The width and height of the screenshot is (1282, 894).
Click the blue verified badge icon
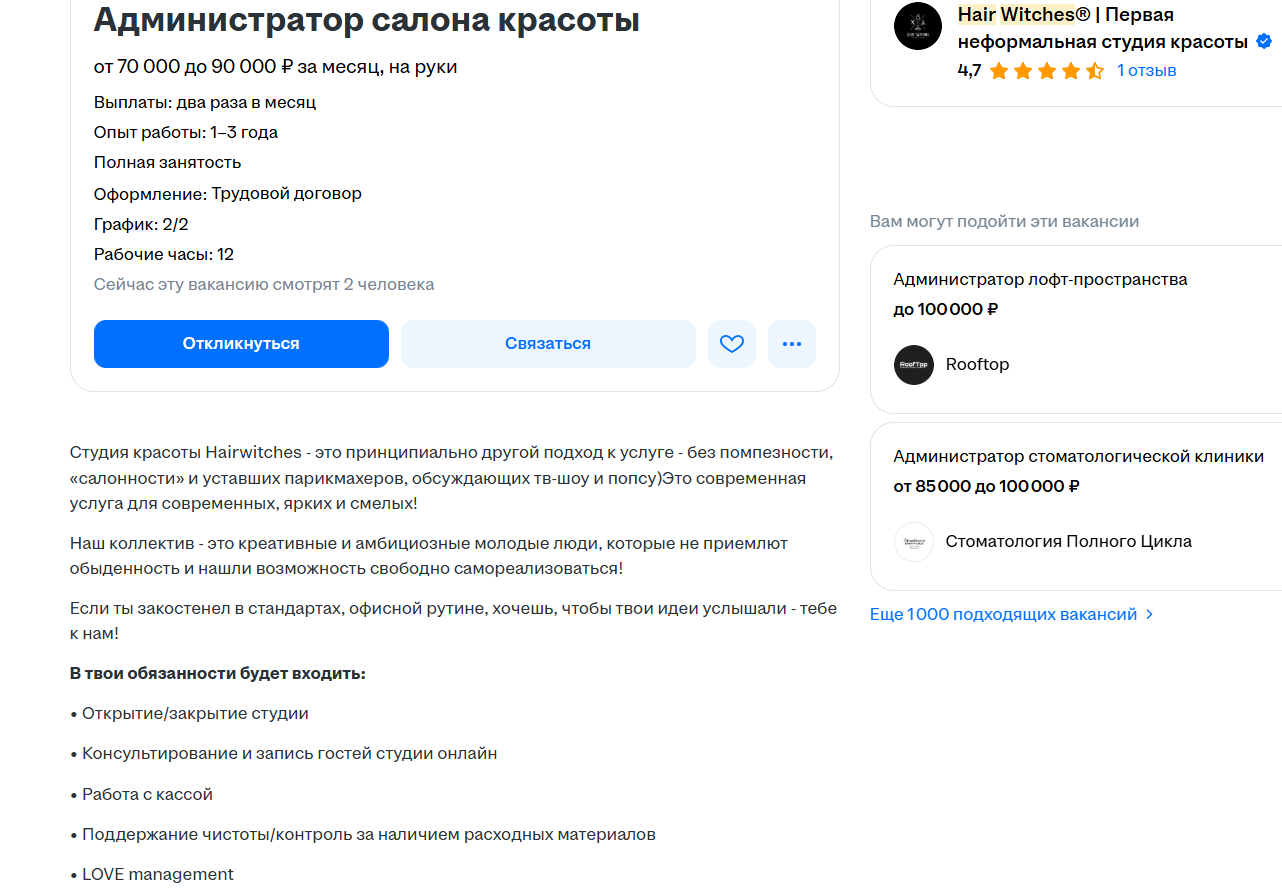(x=1264, y=42)
